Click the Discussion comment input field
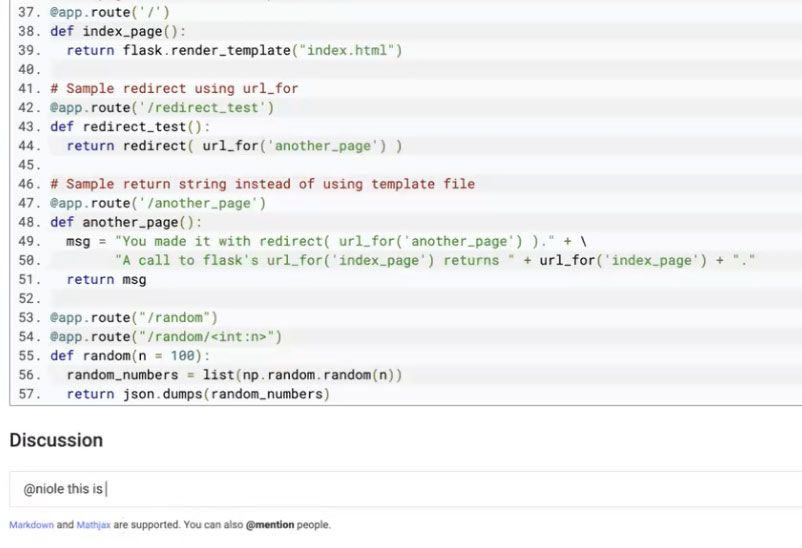This screenshot has width=802, height=548. click(406, 489)
